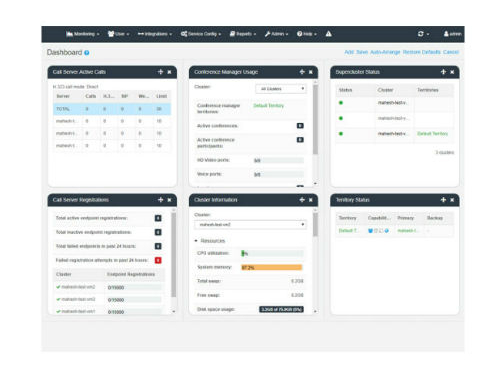Click the total active endpoint registrations badge
Image resolution: width=504 pixels, height=378 pixels.
(158, 218)
